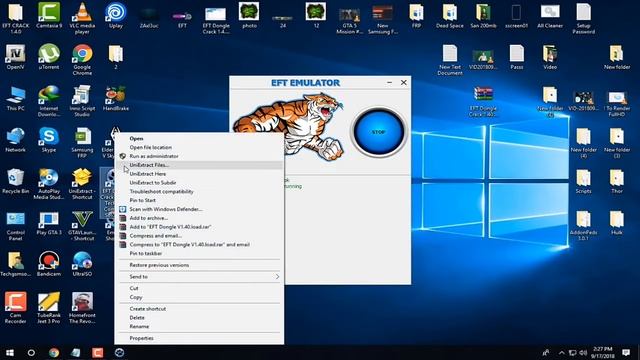Select 'Rename' in context menu

point(139,327)
